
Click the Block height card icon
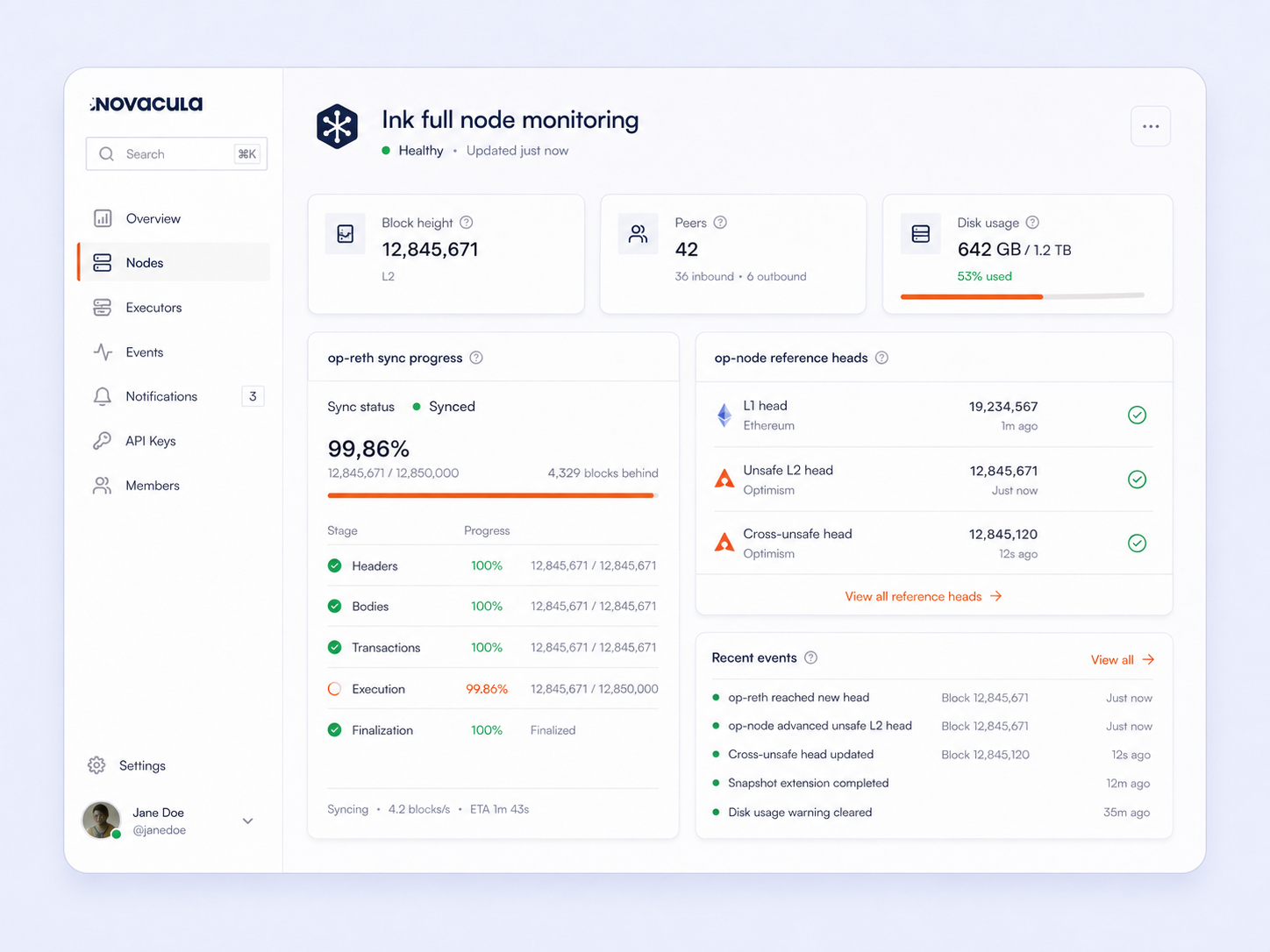346,233
